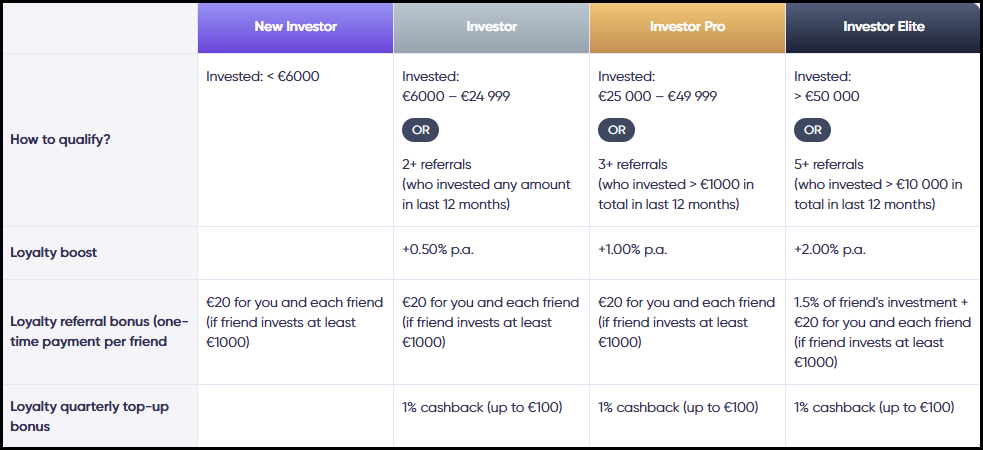Select the New Investor column header
The height and width of the screenshot is (450, 983).
coord(295,27)
